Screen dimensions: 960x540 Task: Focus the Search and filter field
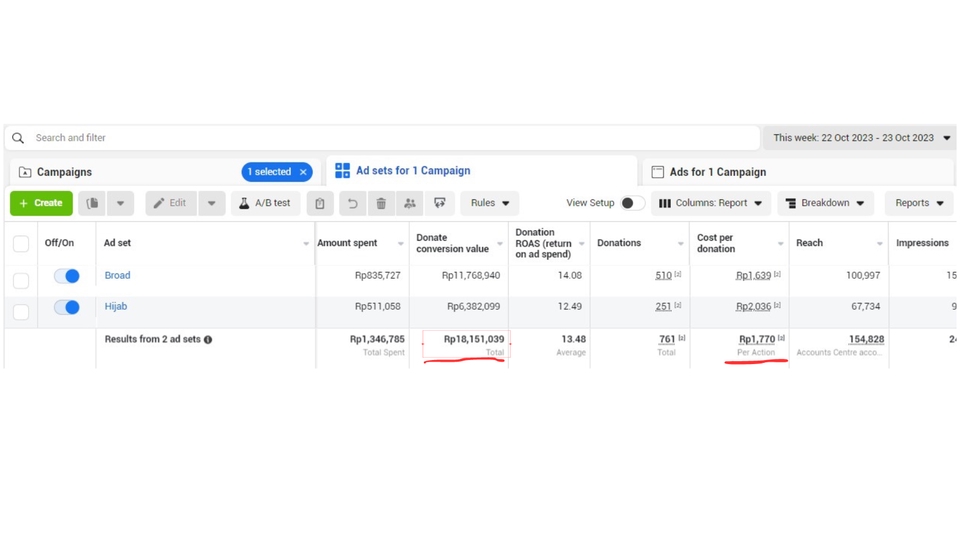point(383,138)
